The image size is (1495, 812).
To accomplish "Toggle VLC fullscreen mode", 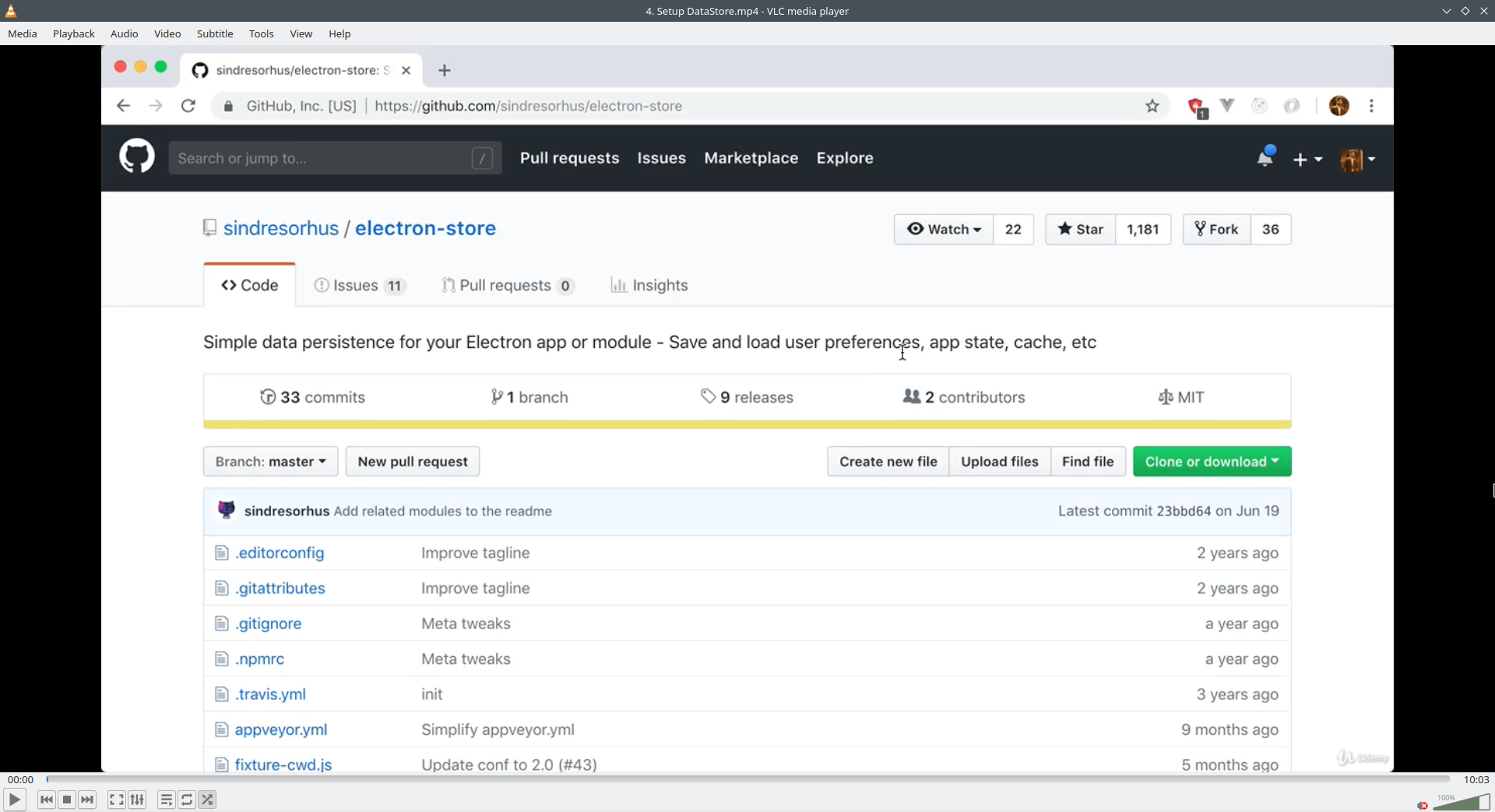I will [116, 800].
